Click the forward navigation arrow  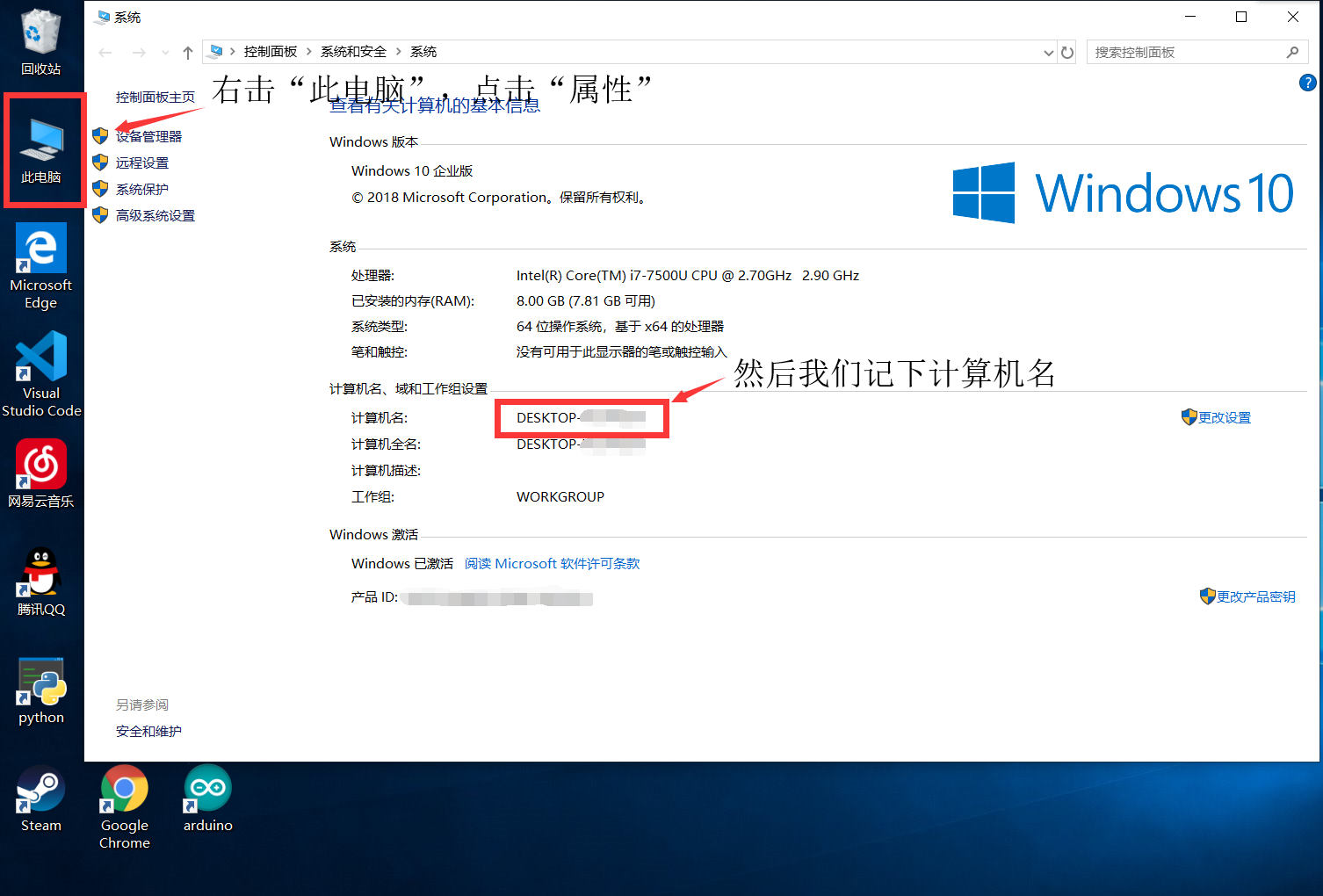(139, 53)
